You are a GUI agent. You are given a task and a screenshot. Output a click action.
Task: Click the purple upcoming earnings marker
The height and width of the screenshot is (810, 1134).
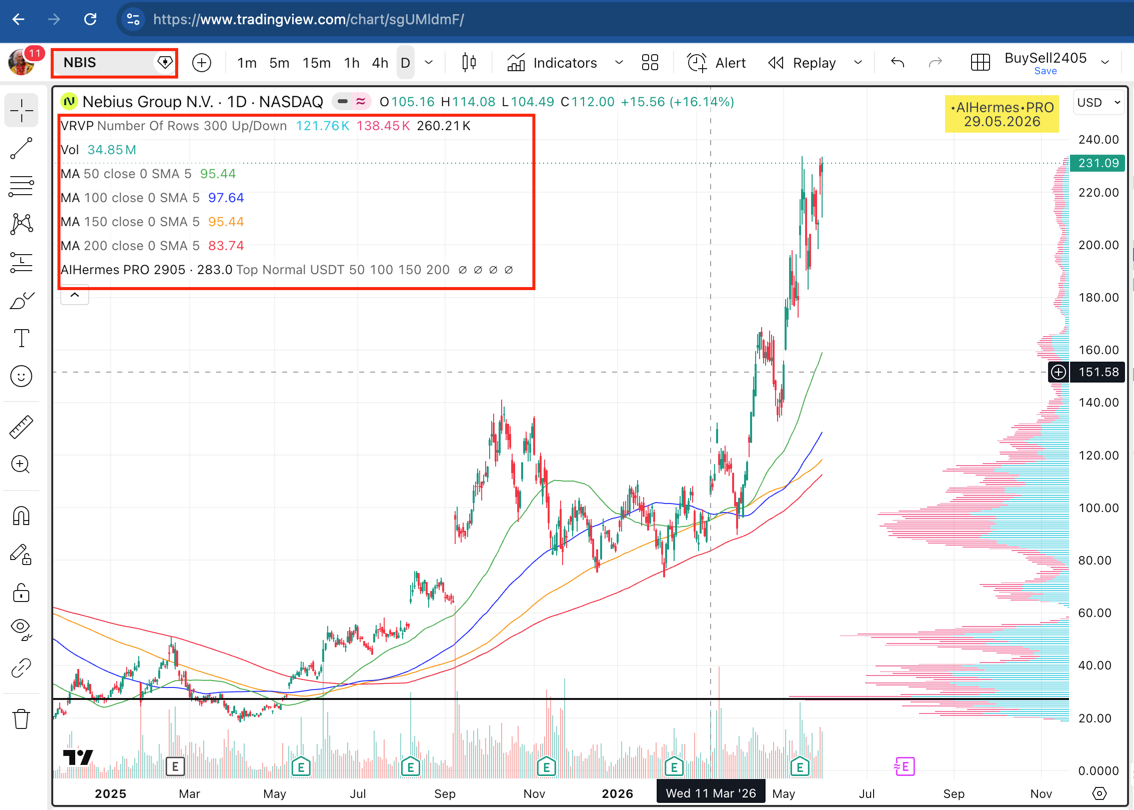(x=905, y=766)
